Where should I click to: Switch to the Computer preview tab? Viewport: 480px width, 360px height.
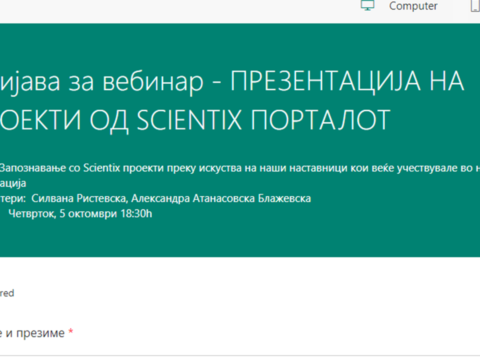coord(413,6)
